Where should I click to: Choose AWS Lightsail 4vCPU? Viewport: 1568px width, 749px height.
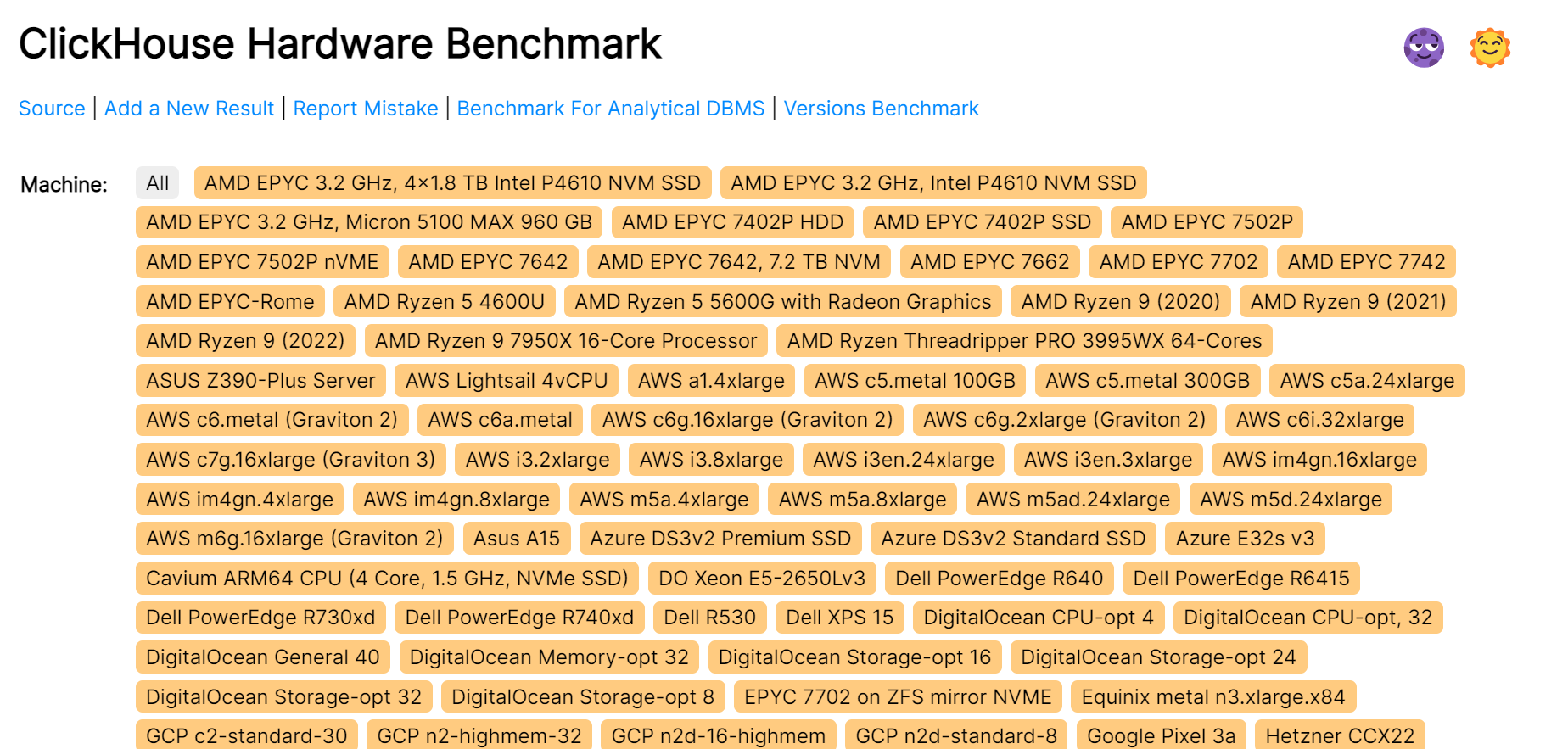click(x=507, y=381)
